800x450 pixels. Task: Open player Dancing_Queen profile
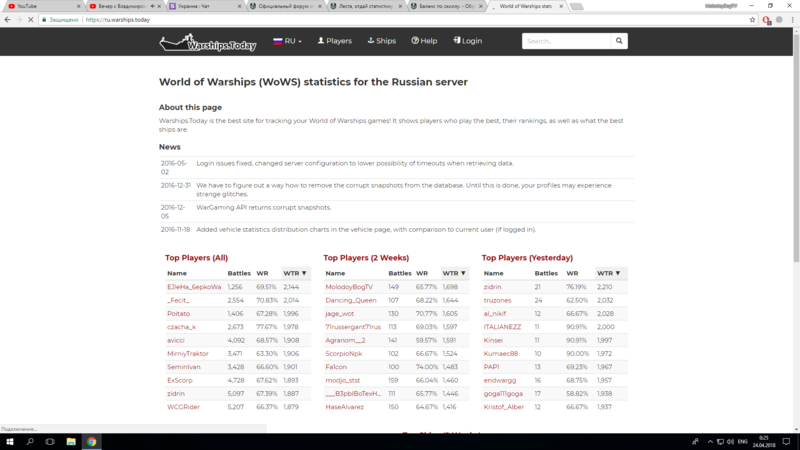tap(351, 300)
